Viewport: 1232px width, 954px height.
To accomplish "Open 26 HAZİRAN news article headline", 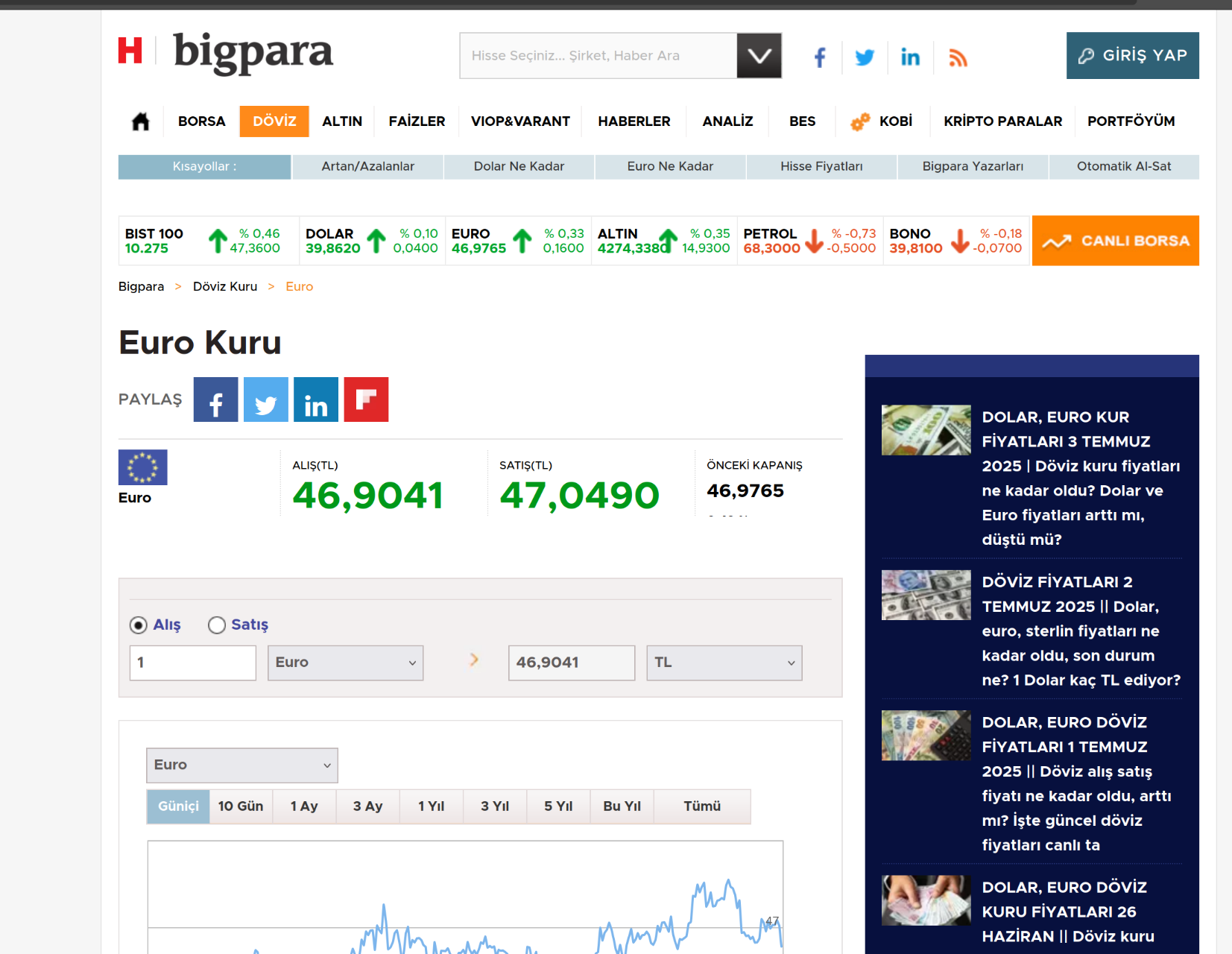I will pyautogui.click(x=1068, y=912).
